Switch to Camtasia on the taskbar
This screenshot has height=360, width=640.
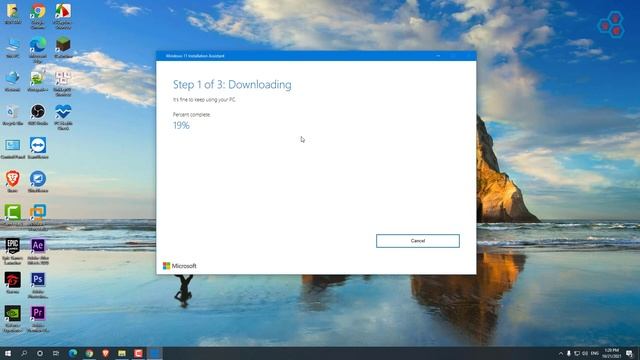138,353
